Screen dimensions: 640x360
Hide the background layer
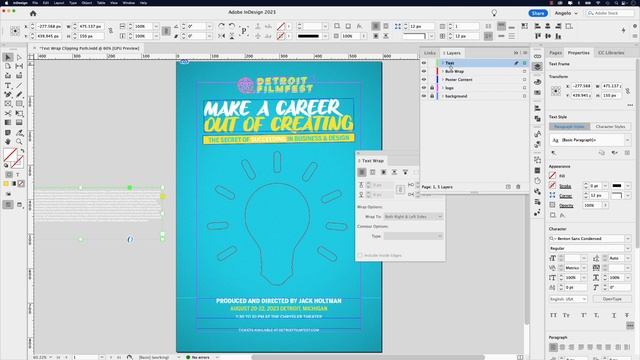pyautogui.click(x=424, y=96)
